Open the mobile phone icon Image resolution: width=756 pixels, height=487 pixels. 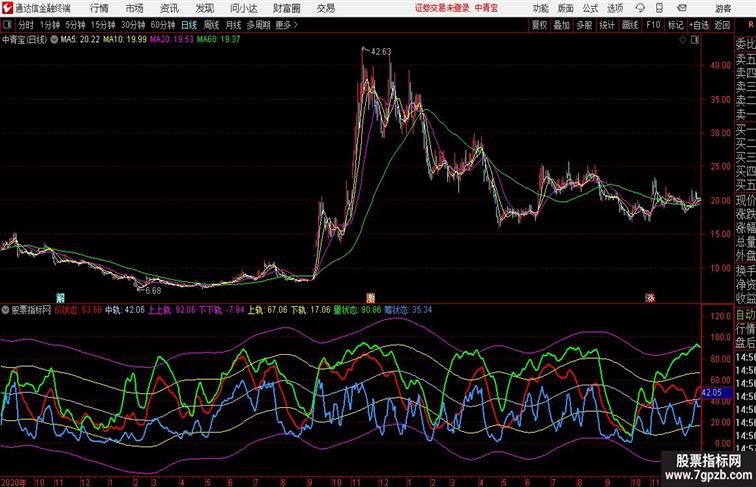tap(660, 8)
